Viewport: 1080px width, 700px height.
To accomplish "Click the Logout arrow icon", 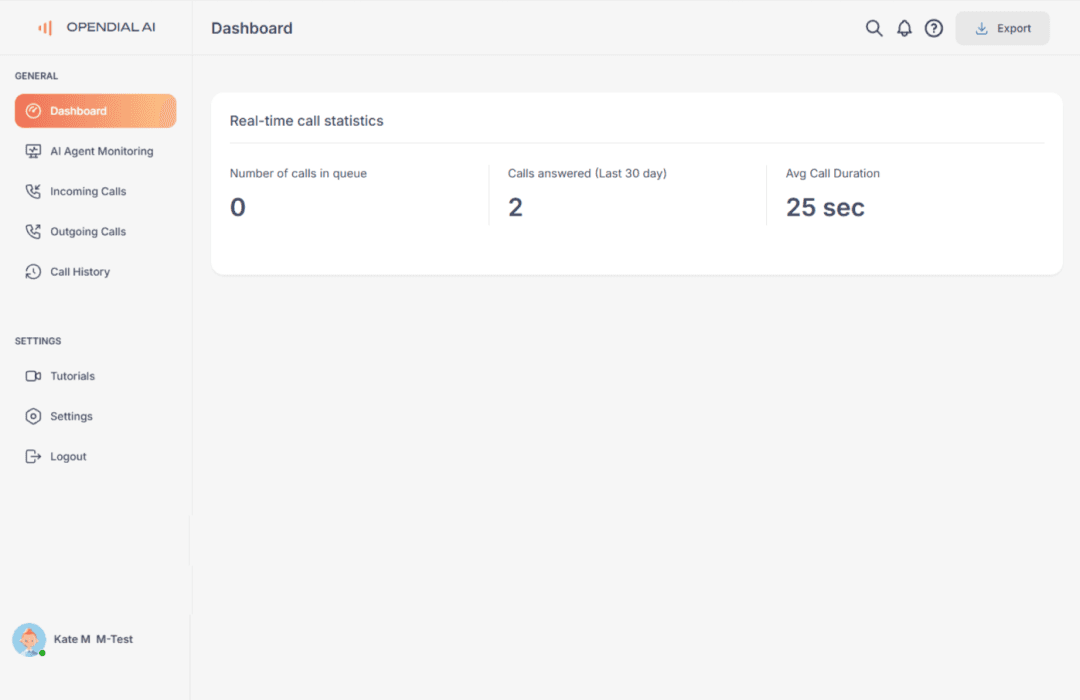I will [33, 456].
